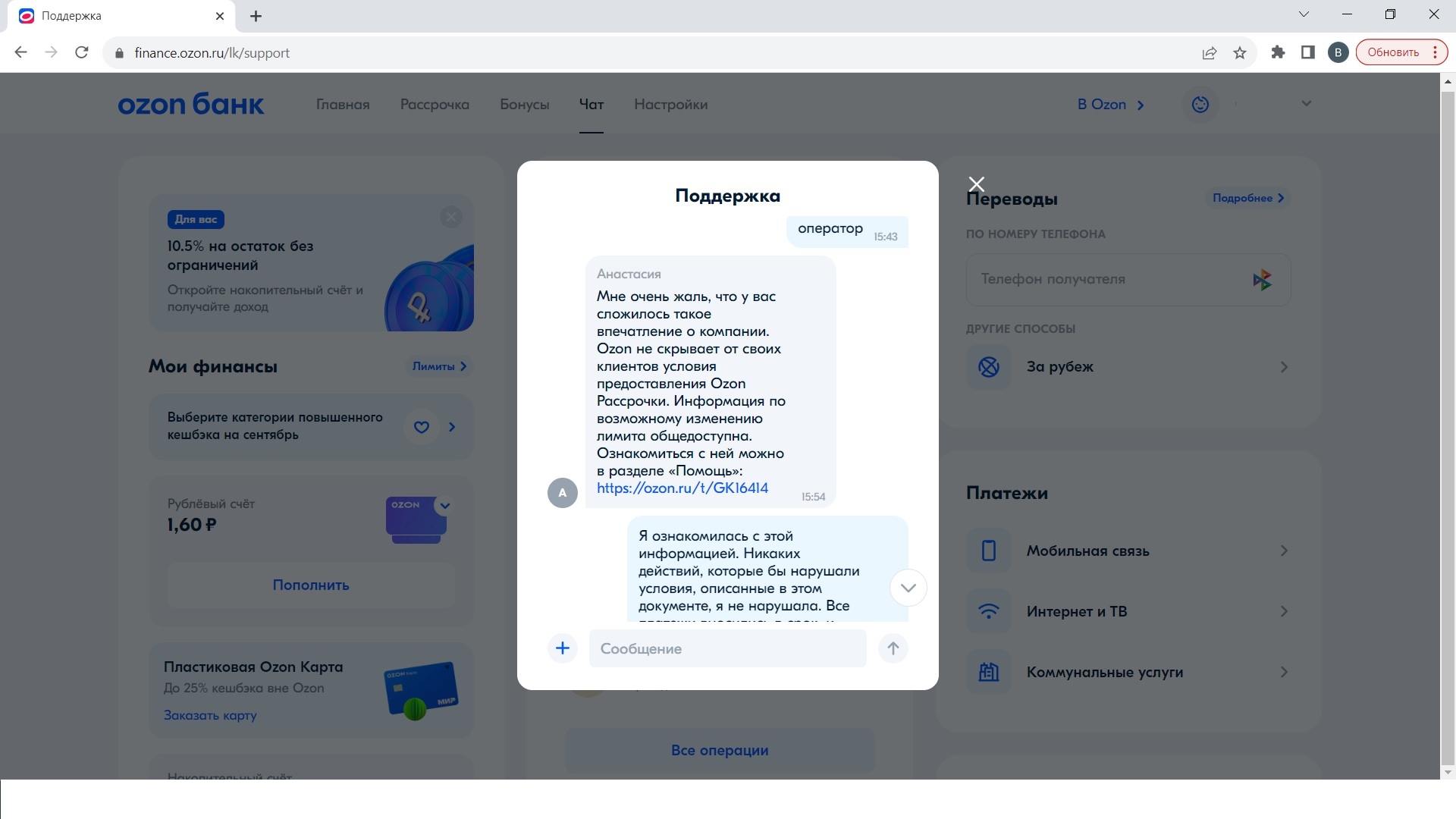This screenshot has width=1456, height=819.
Task: Dismiss the 10.5% на остаток promo banner
Action: (x=451, y=218)
